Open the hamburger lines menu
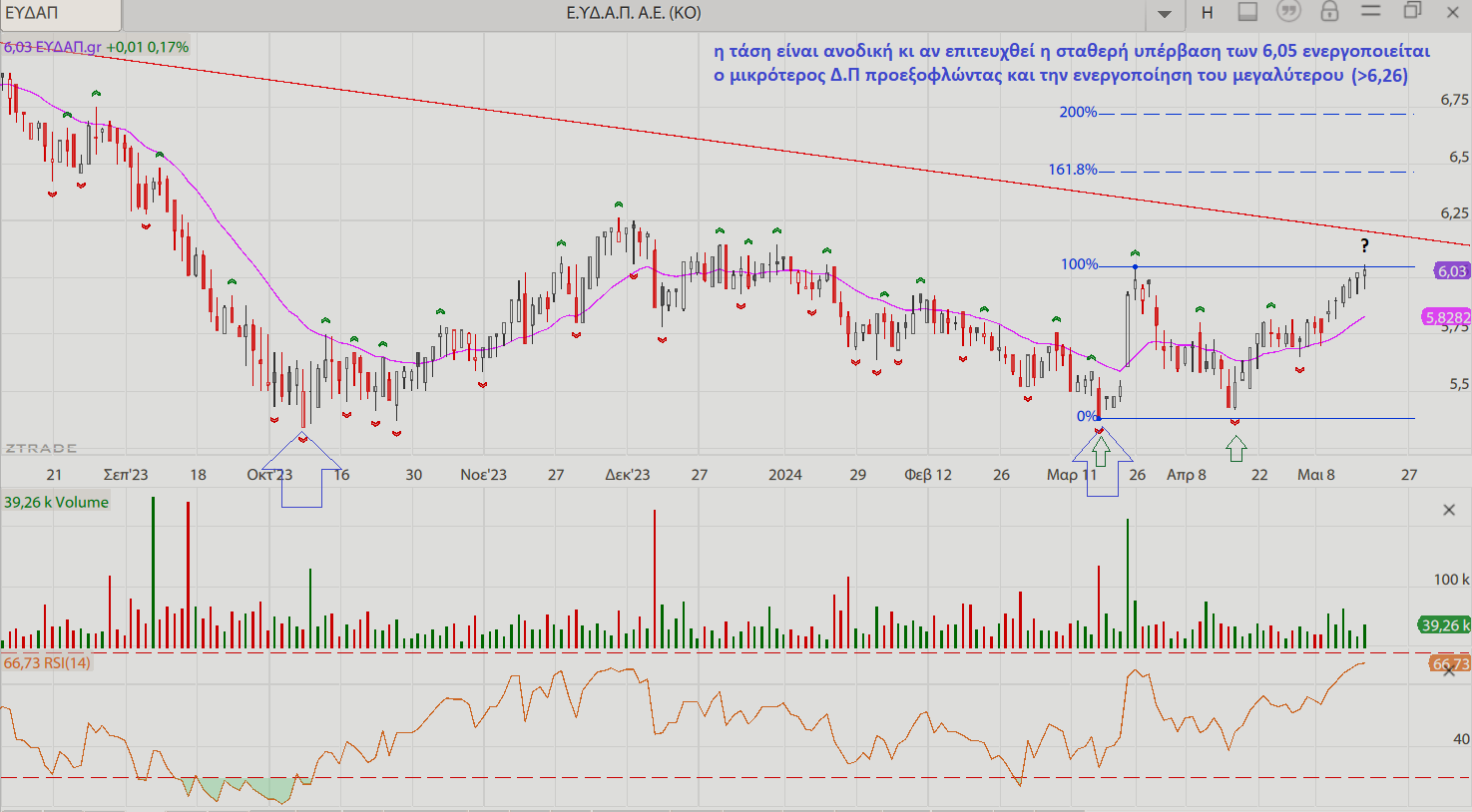The height and width of the screenshot is (812, 1472). click(1371, 11)
